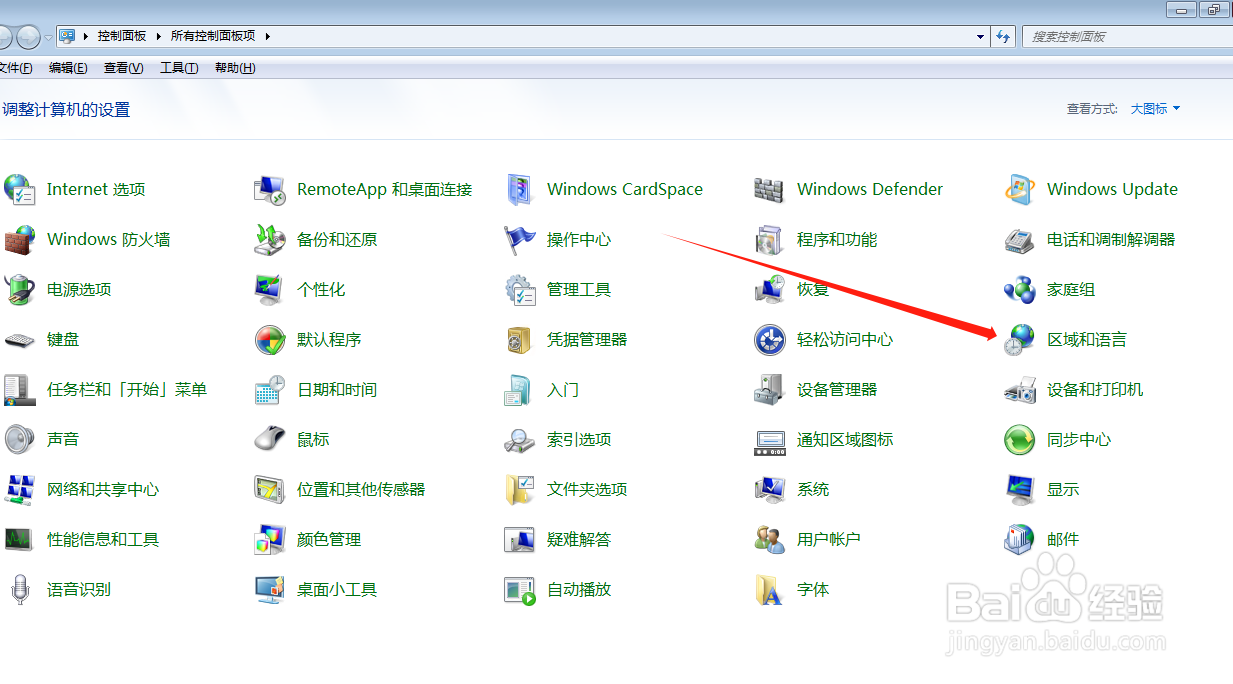
Task: Click the 字体 link
Action: [813, 590]
